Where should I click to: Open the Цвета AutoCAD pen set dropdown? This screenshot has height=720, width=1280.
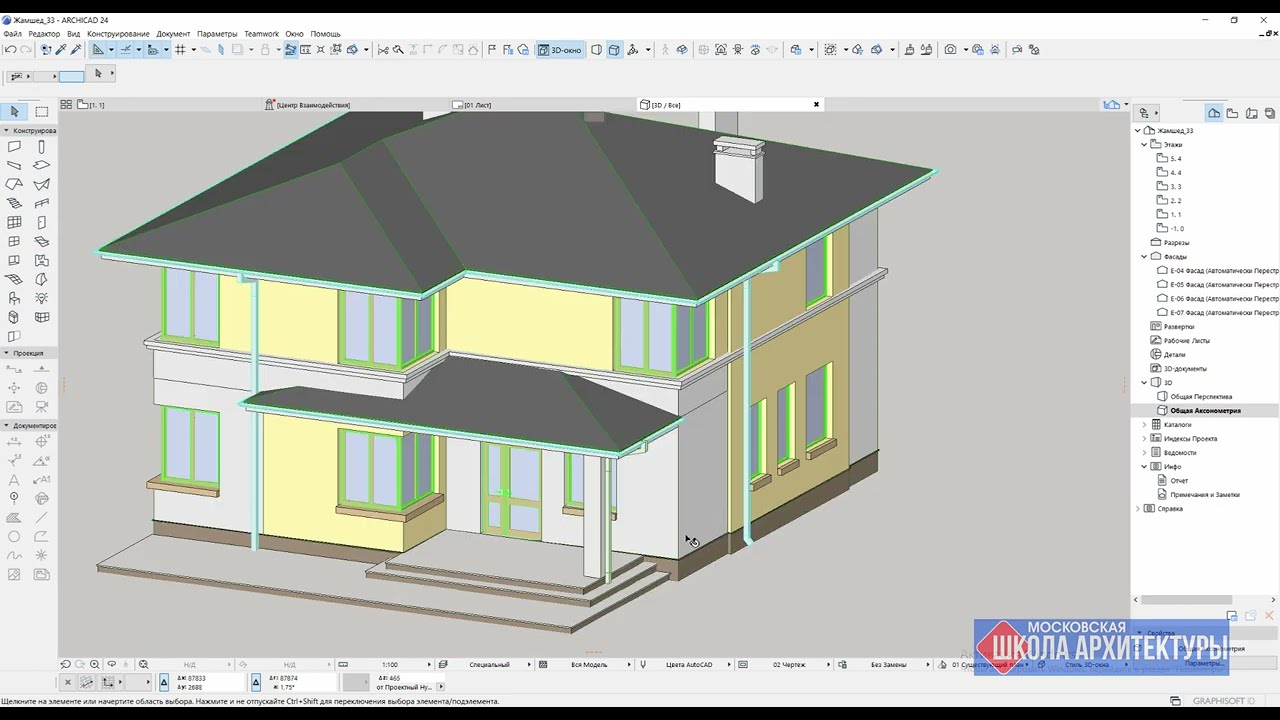[689, 664]
